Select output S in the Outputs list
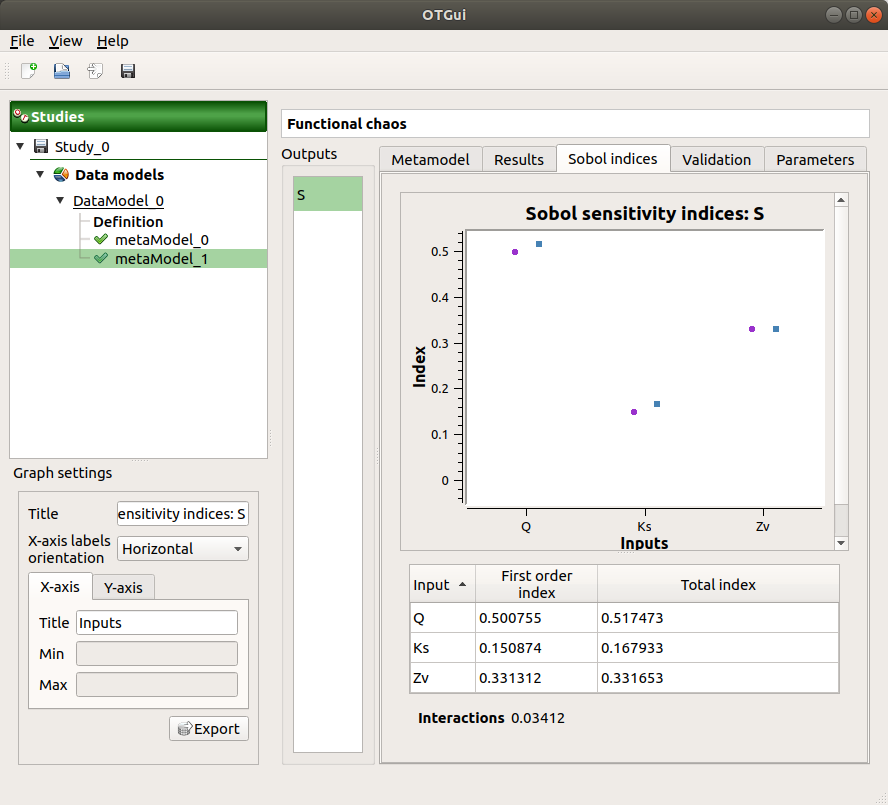Screen dimensions: 888x805 click(x=326, y=194)
